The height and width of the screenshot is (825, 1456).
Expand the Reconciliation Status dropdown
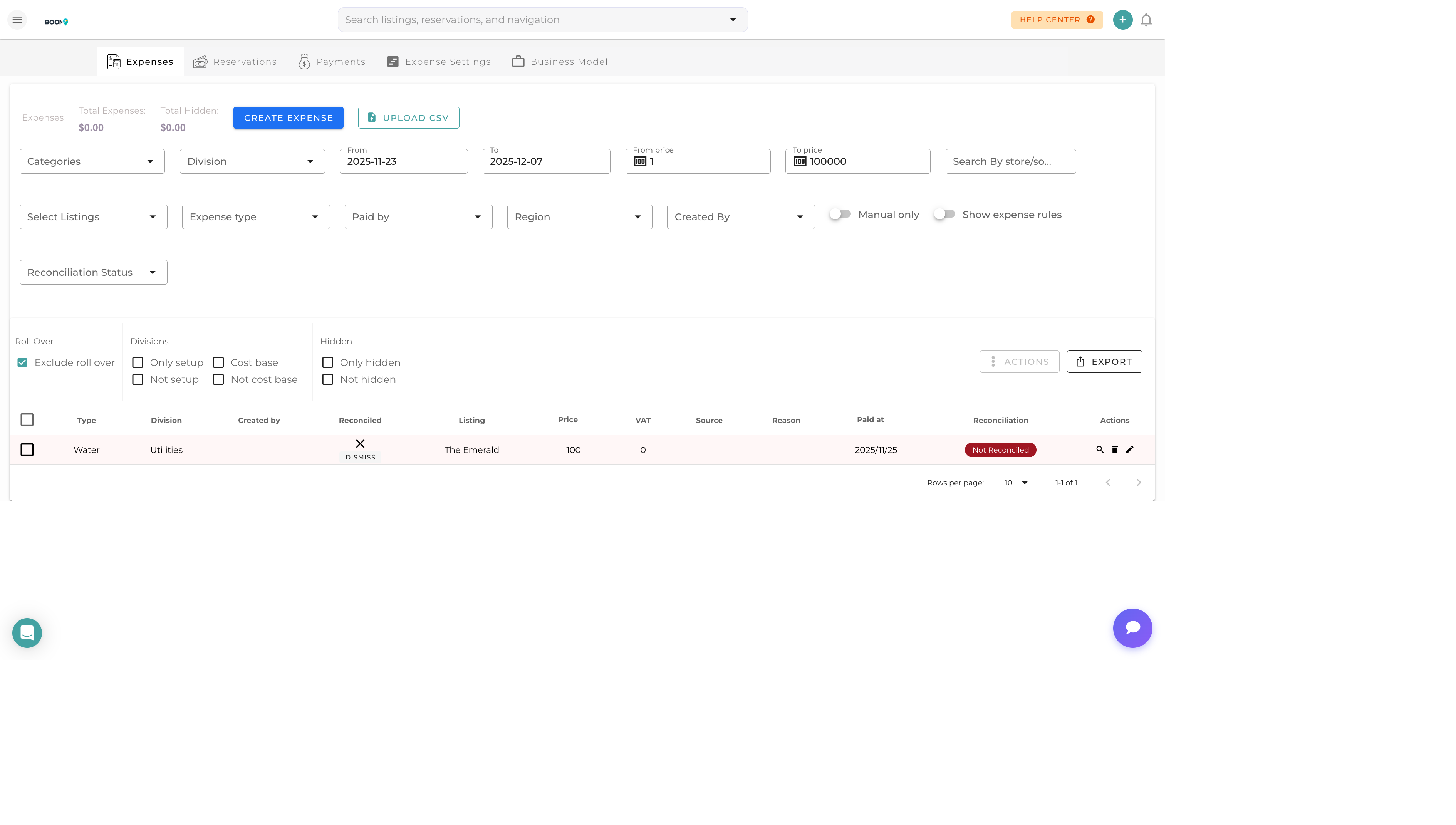[93, 272]
